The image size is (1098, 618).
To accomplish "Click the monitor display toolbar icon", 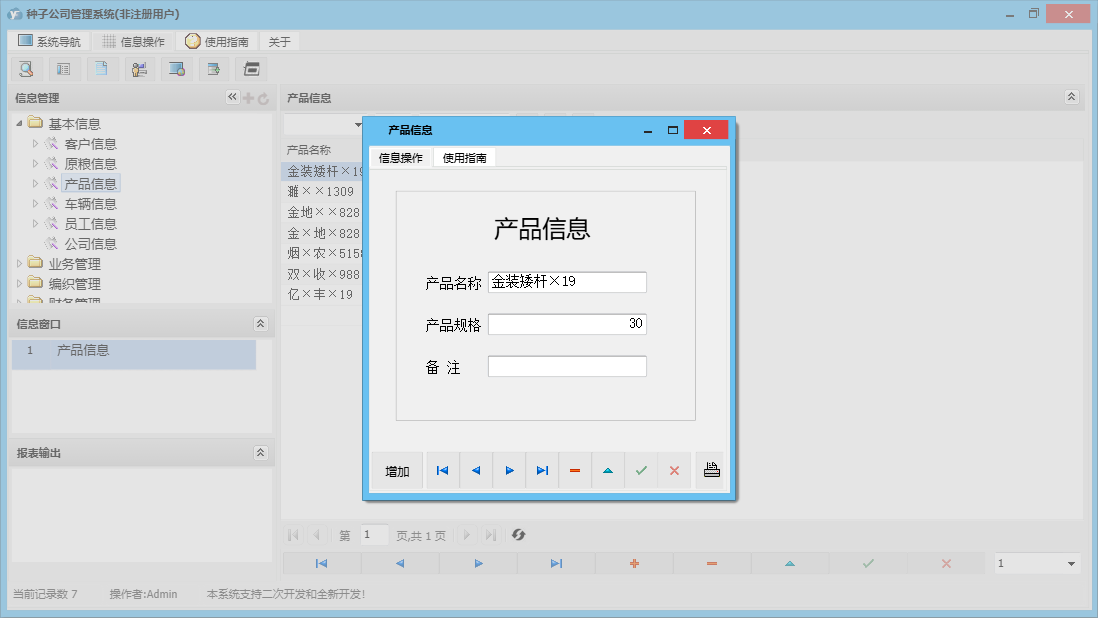I will [x=177, y=68].
